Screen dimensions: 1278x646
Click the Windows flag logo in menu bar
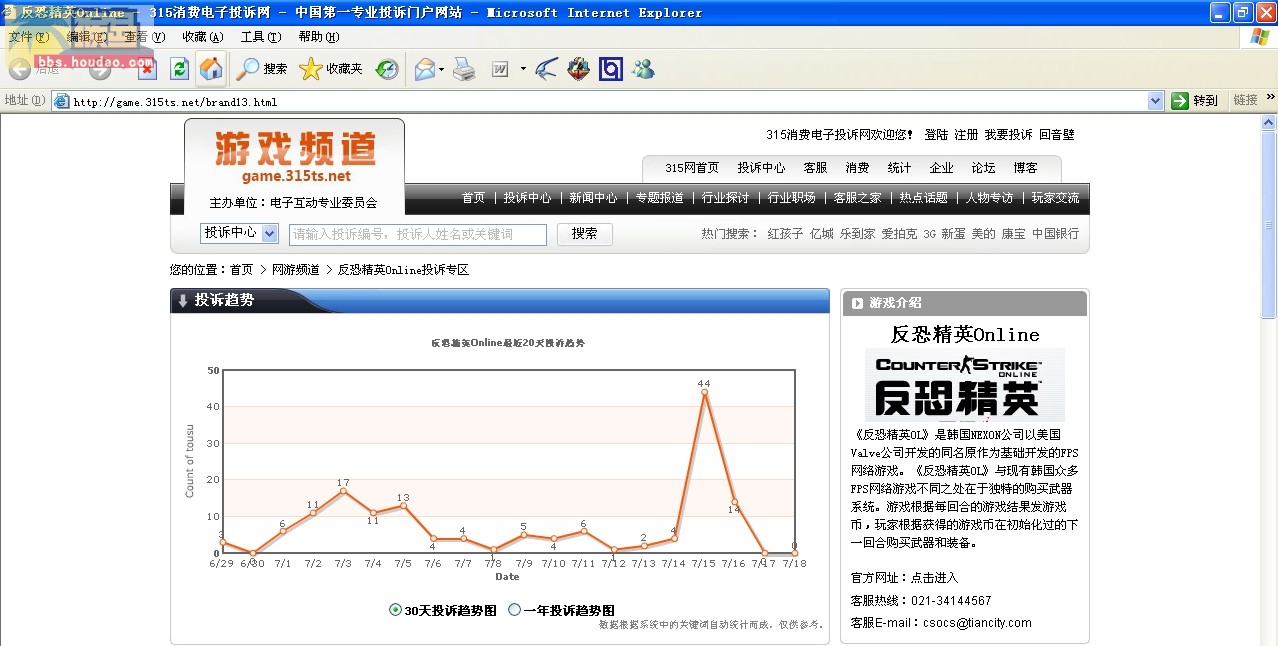[x=1259, y=37]
